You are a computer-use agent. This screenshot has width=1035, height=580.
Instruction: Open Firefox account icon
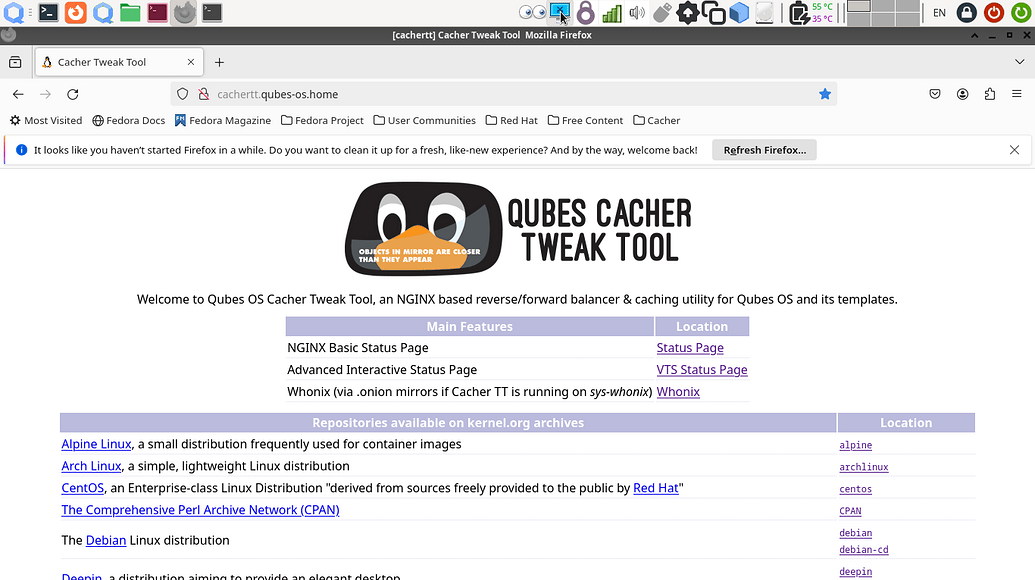click(x=962, y=94)
